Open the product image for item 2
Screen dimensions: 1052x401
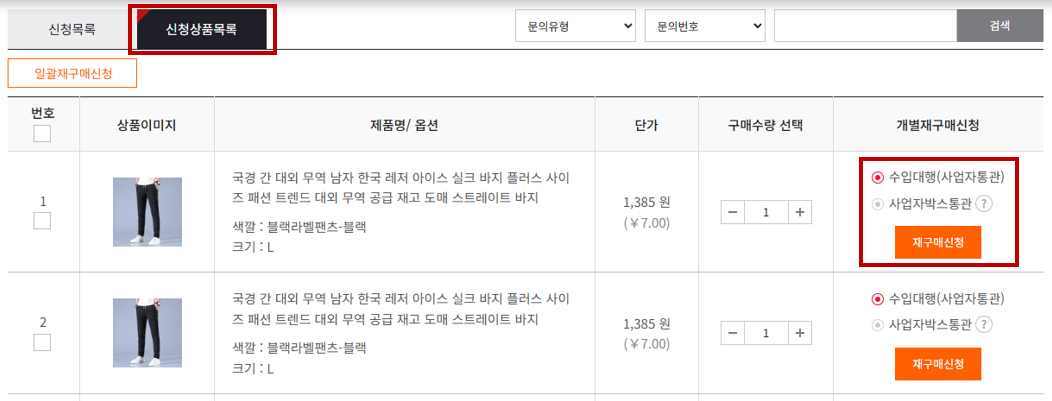click(x=147, y=333)
